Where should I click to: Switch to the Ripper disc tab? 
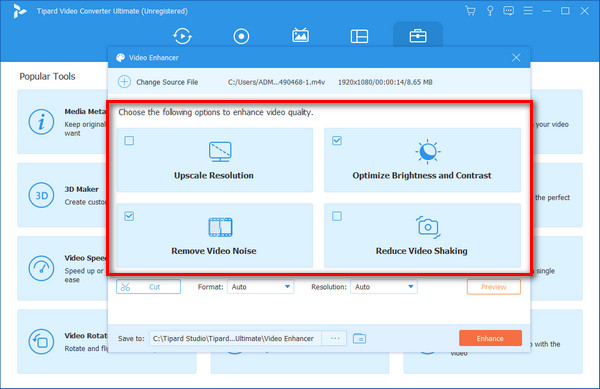click(x=241, y=36)
